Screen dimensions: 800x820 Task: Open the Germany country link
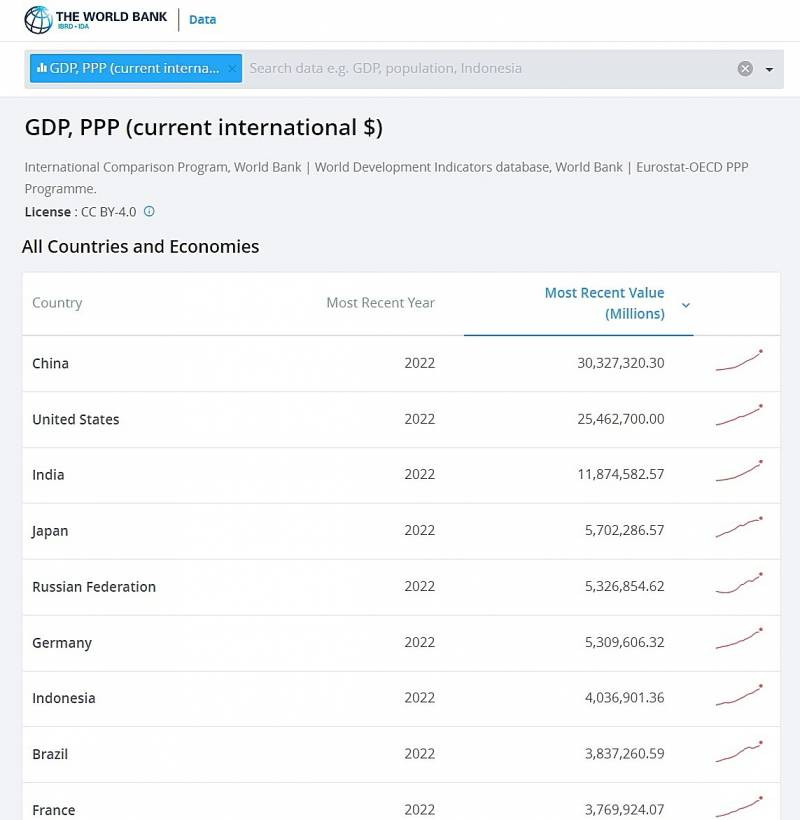62,643
